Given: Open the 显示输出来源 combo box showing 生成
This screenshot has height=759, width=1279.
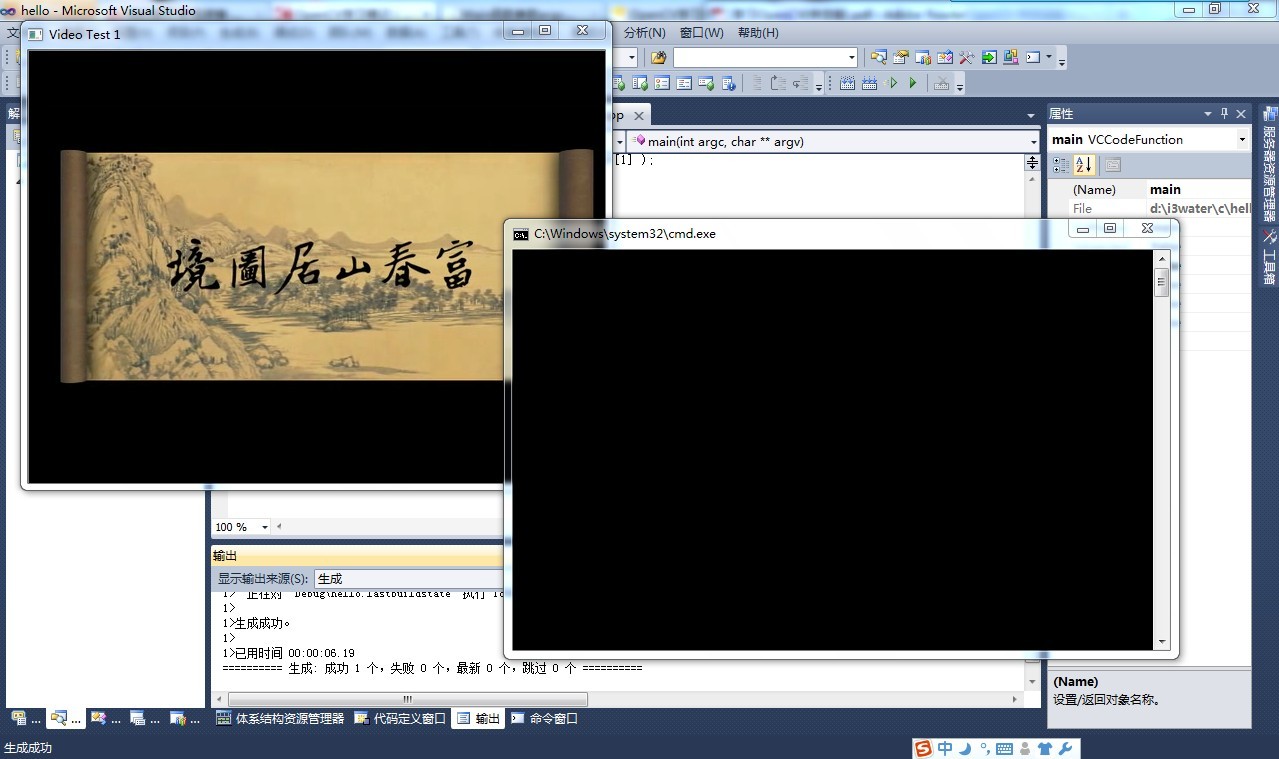Looking at the screenshot, I should (409, 579).
